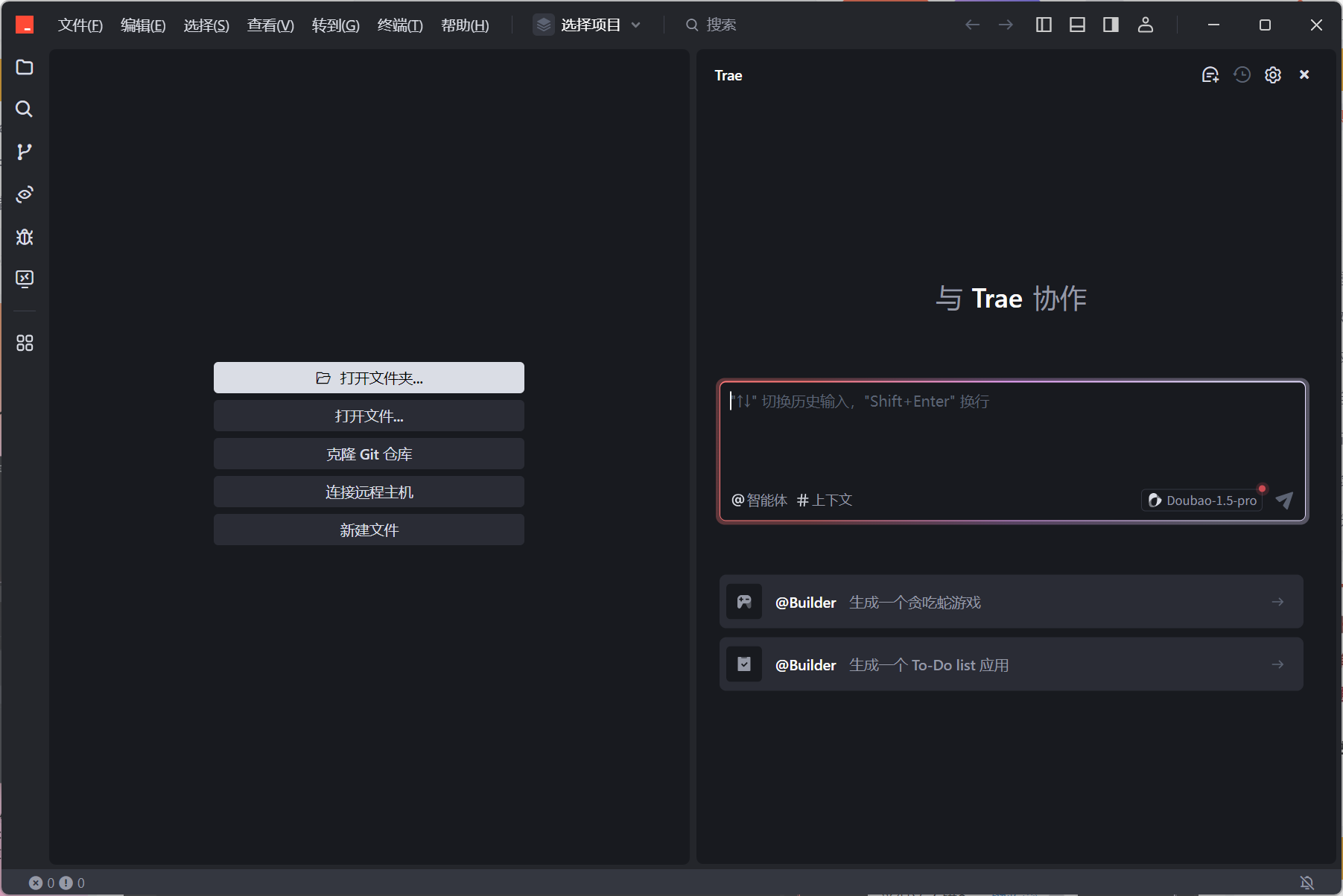Click @智能体 agent mention button
Screen dimensions: 1343x896
[x=759, y=501]
